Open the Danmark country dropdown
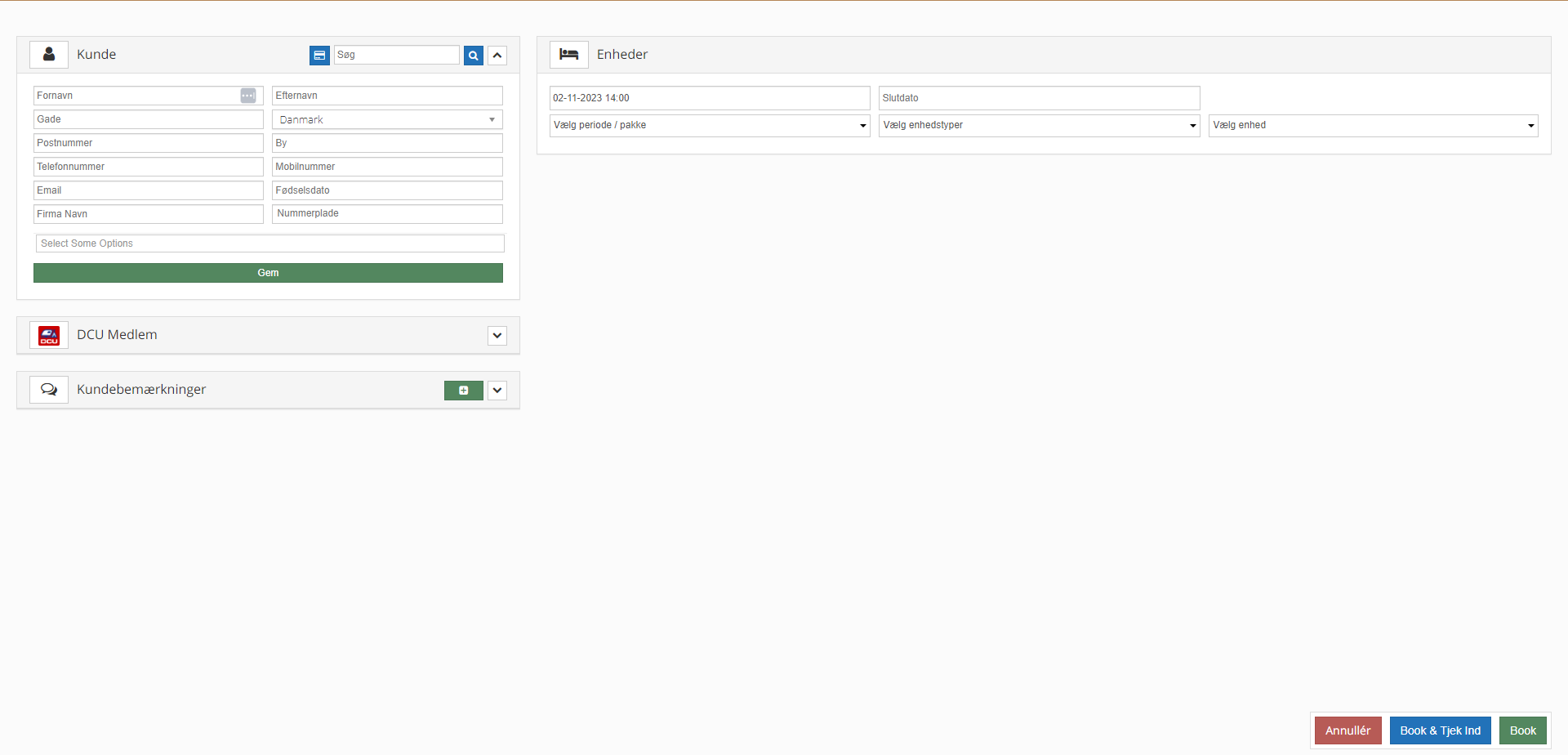 point(387,120)
